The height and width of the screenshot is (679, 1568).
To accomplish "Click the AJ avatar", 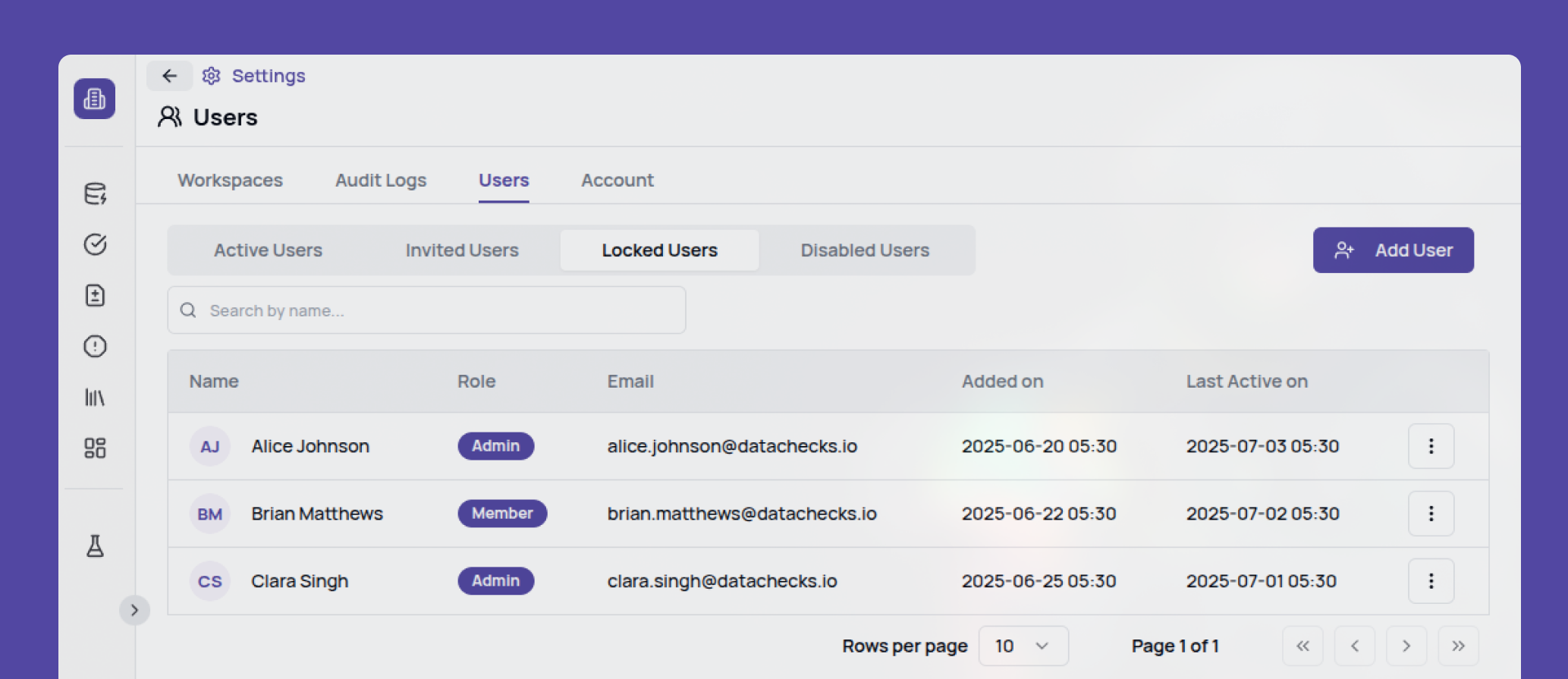I will click(x=209, y=446).
